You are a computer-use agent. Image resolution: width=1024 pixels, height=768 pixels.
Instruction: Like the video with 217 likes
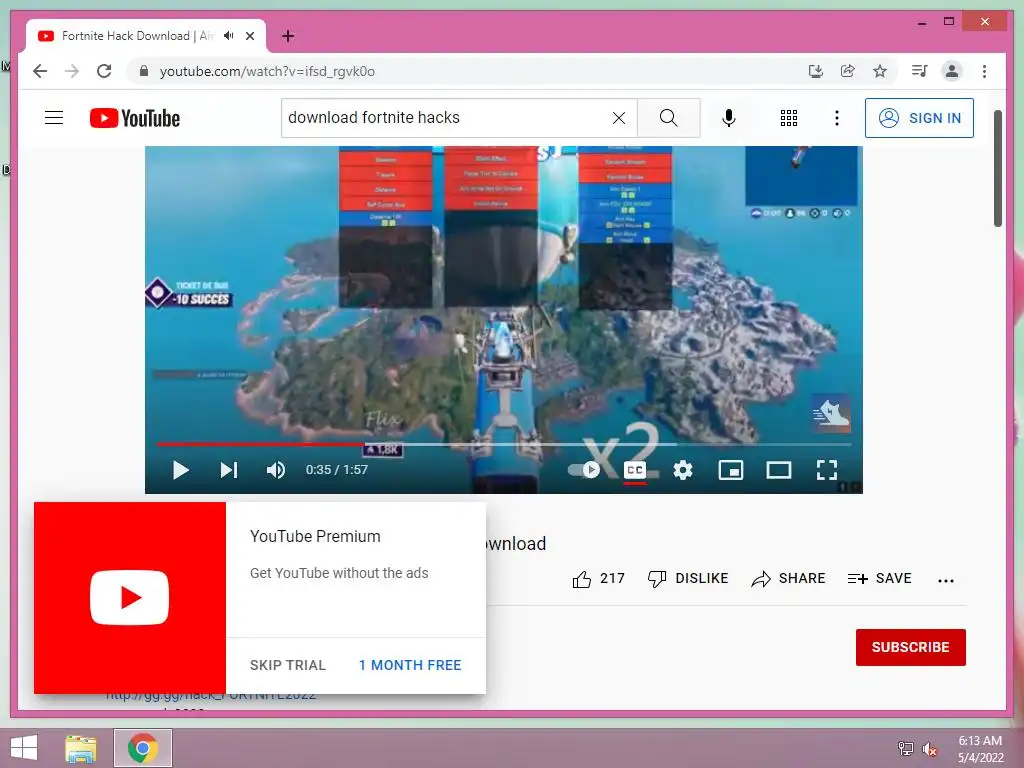click(x=598, y=579)
